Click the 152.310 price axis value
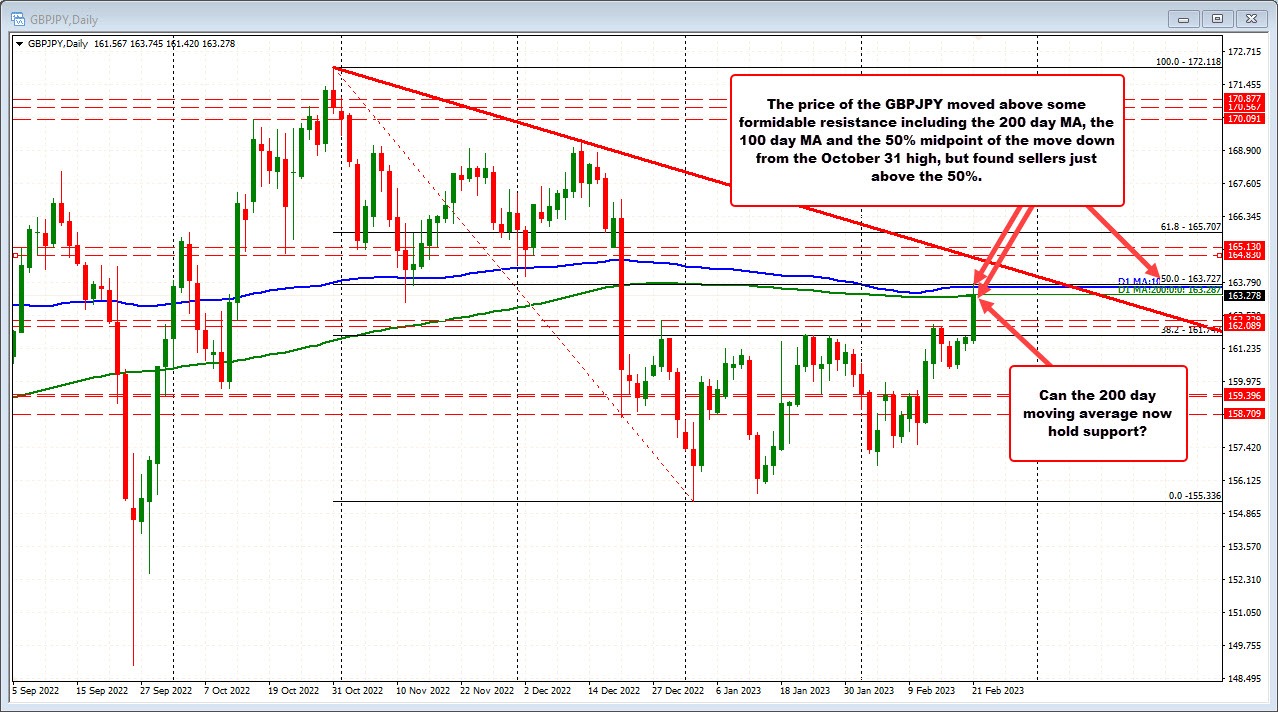The height and width of the screenshot is (712, 1278). (x=1244, y=580)
